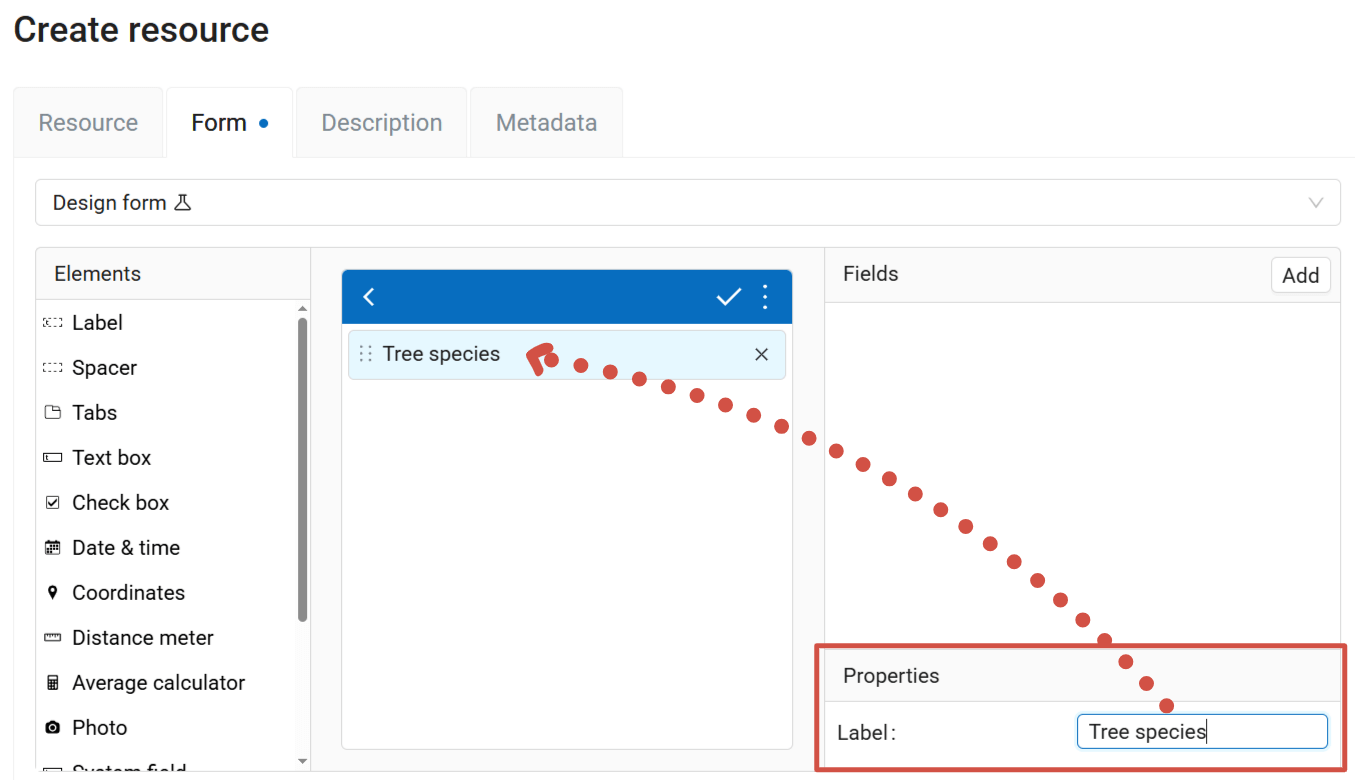
Task: Pick the Check box element
Action: click(120, 503)
